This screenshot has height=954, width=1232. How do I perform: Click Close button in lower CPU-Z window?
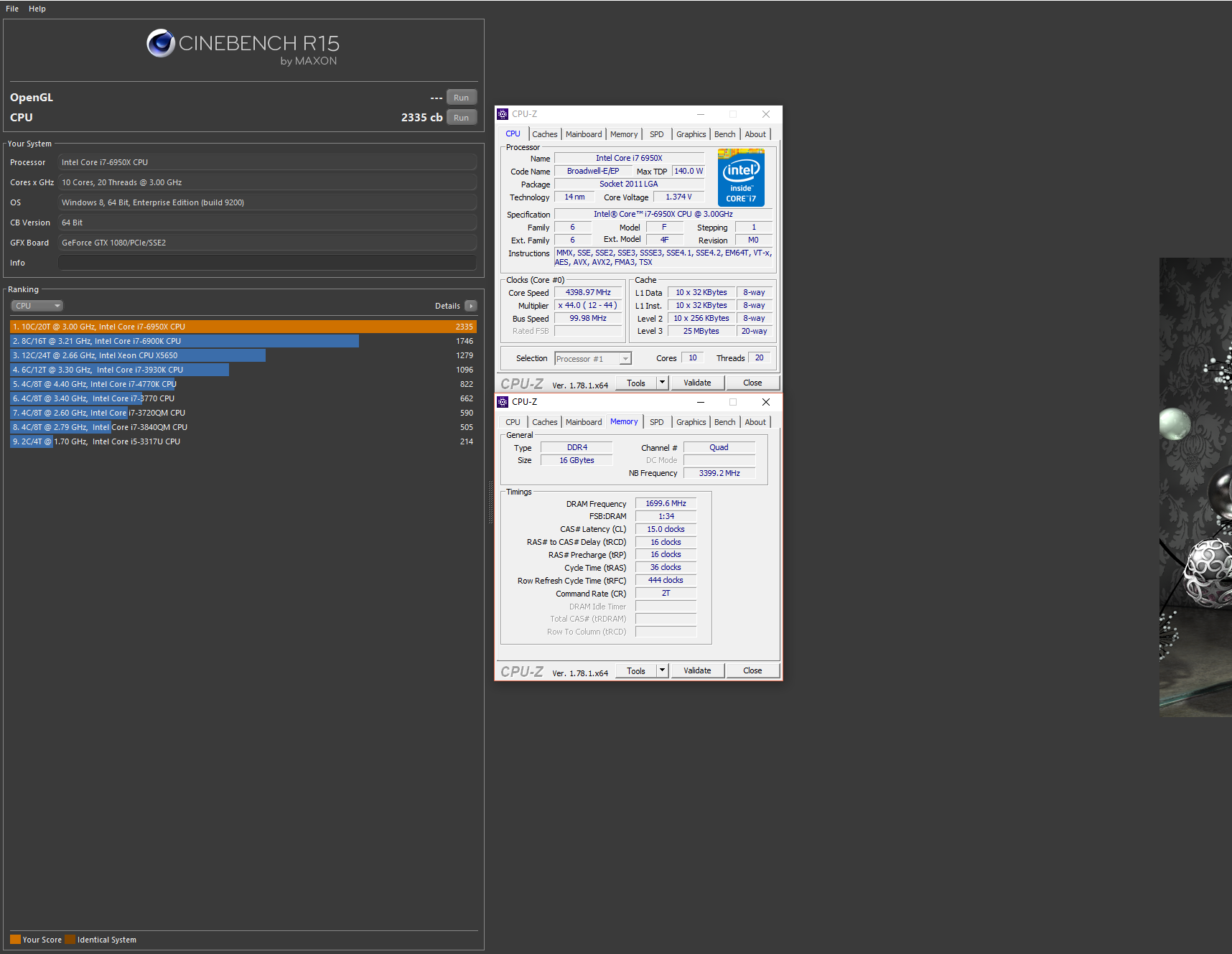coord(752,671)
